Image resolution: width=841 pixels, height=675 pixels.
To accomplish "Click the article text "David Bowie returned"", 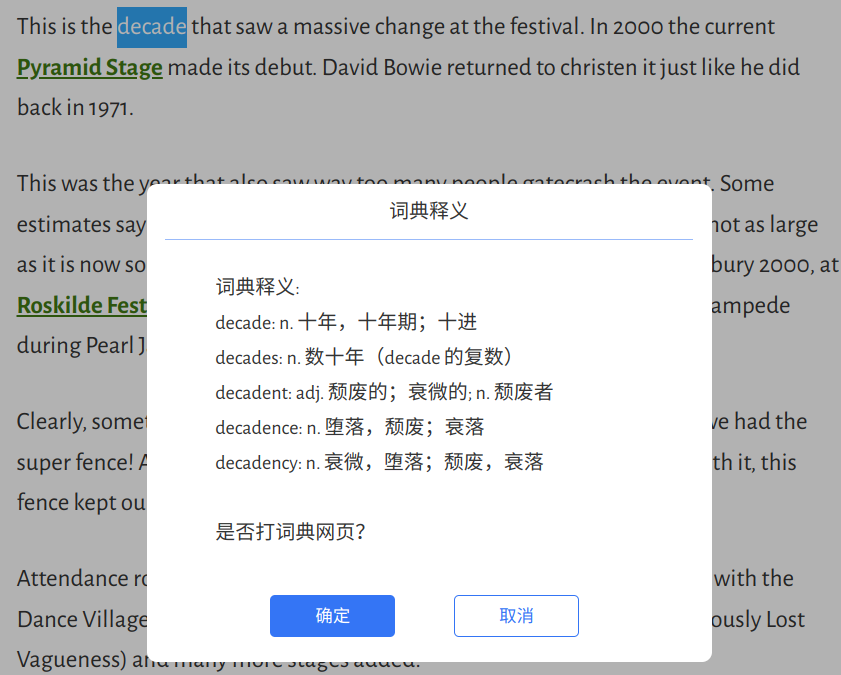I will pos(427,68).
